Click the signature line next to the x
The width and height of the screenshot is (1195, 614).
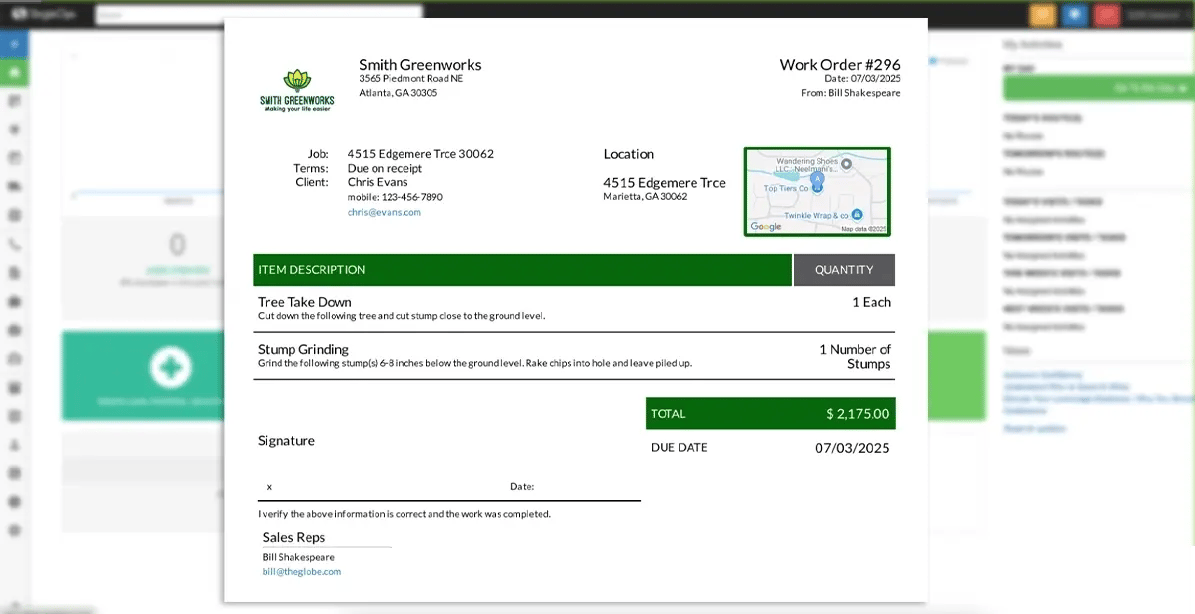(390, 488)
